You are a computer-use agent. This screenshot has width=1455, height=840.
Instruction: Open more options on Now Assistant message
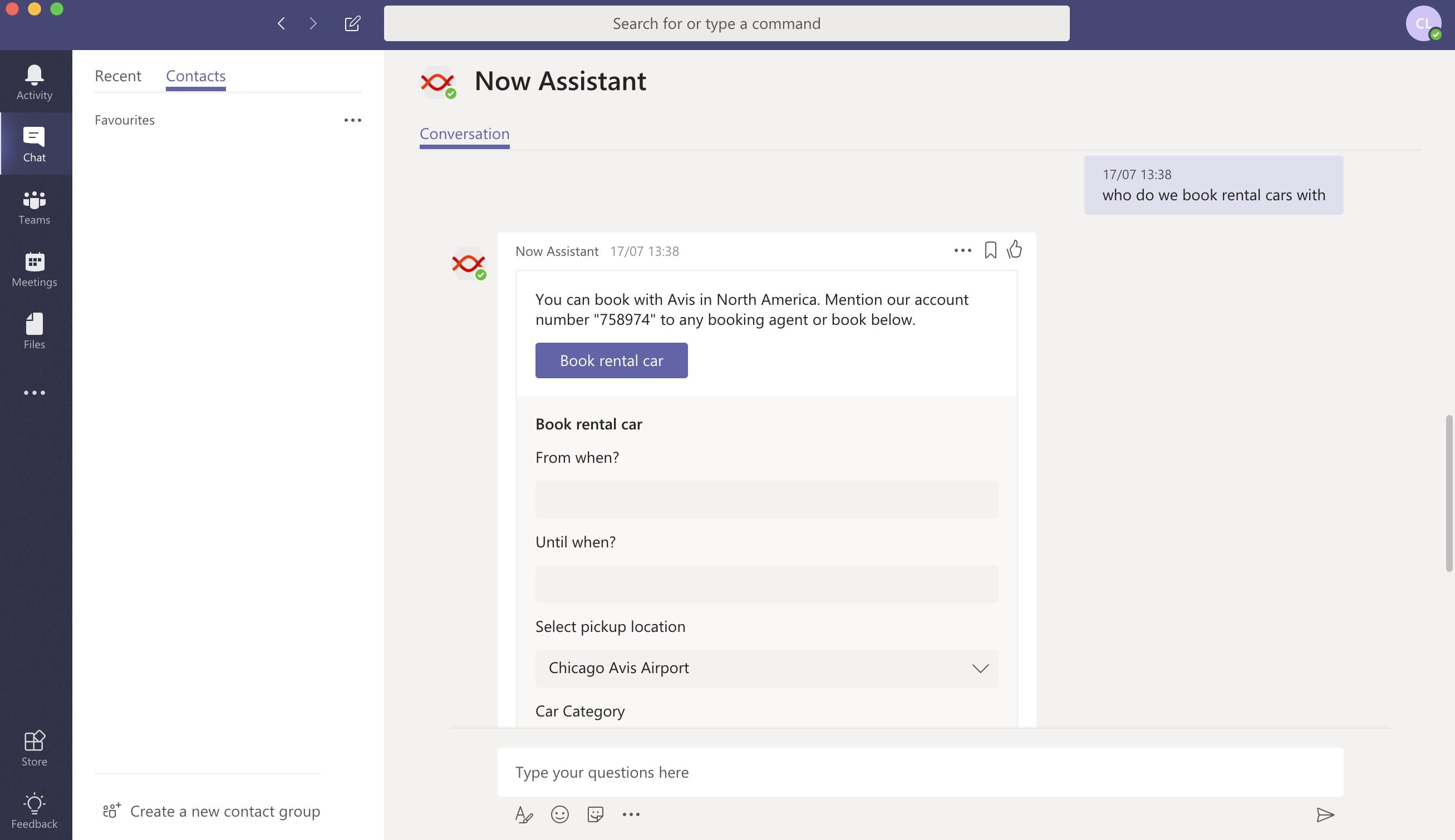tap(962, 250)
